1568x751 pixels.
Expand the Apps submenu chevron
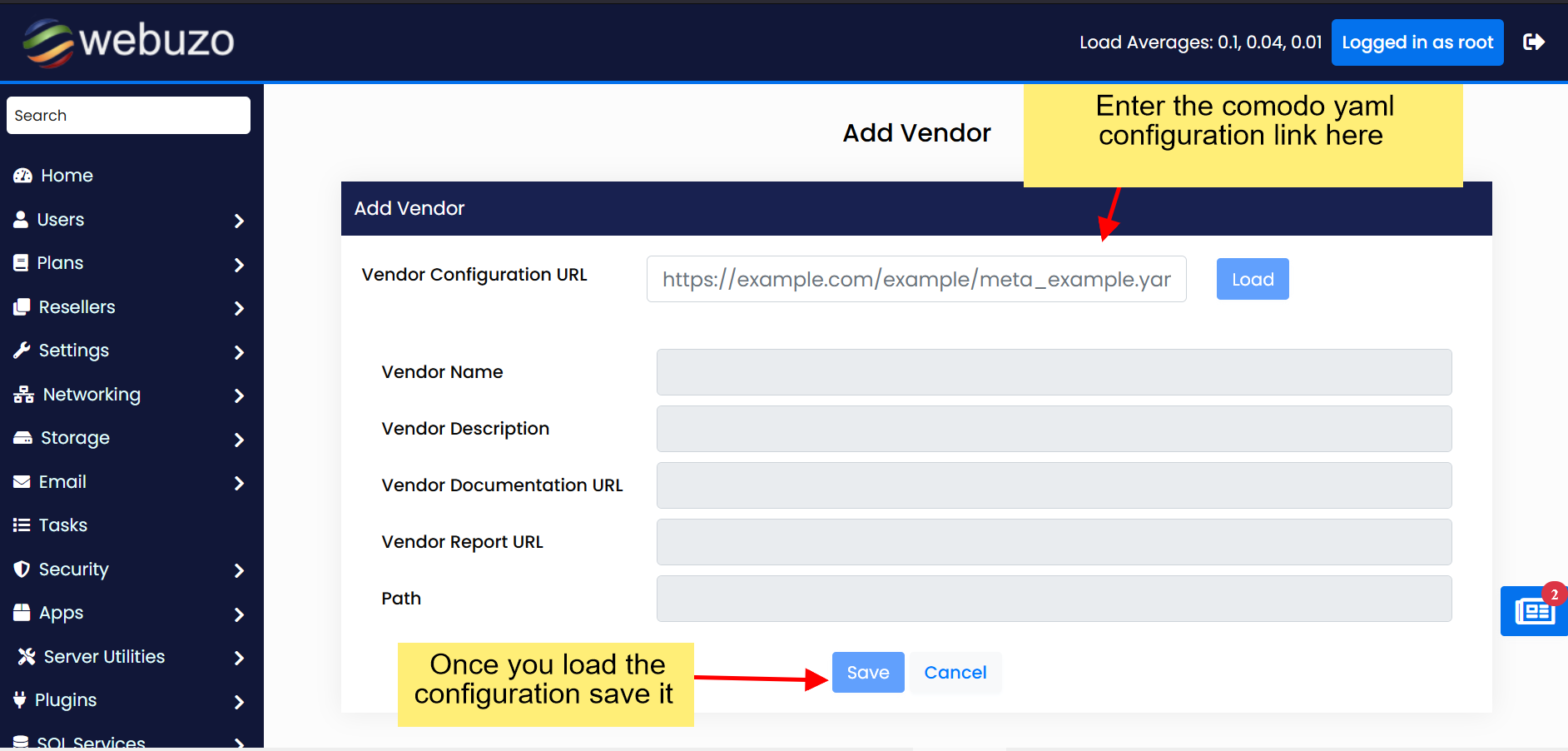point(239,614)
